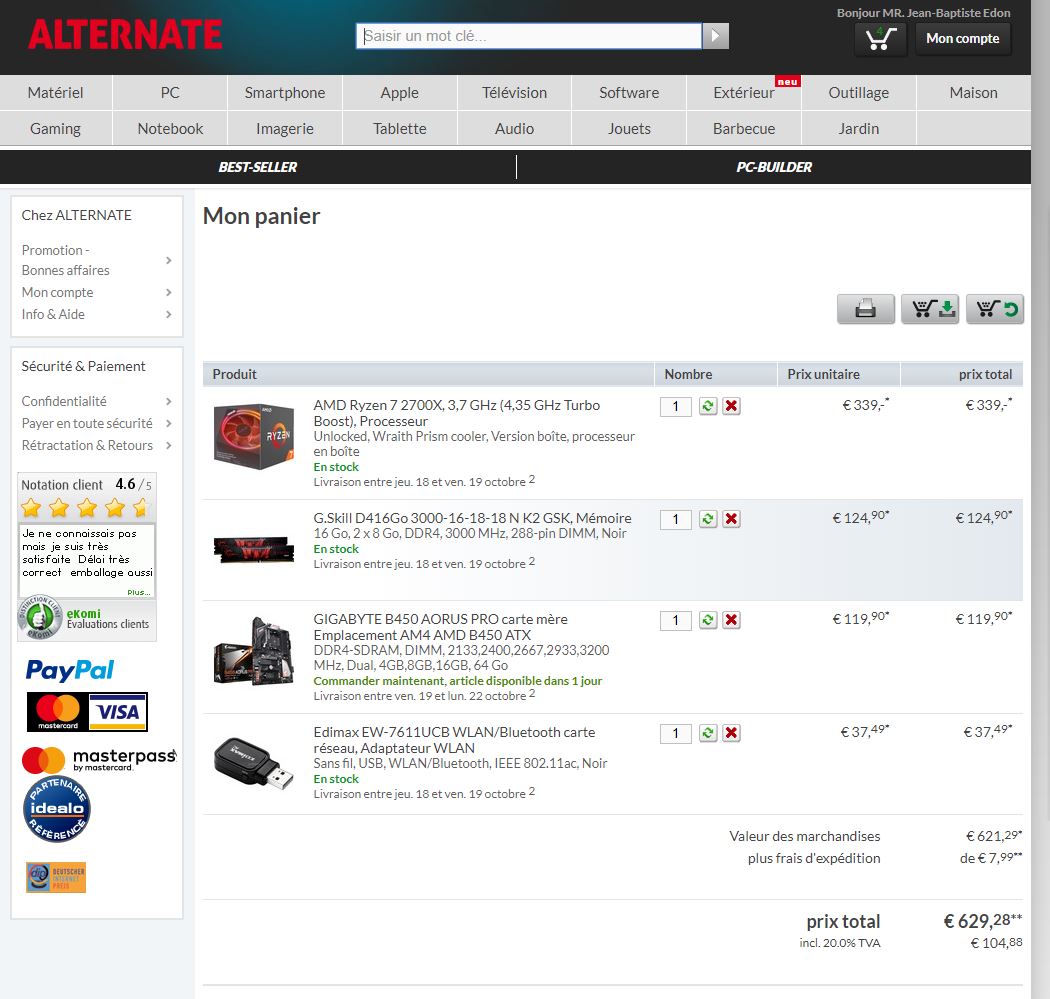Expand the Info & Aide arrow
This screenshot has width=1050, height=999.
point(169,315)
